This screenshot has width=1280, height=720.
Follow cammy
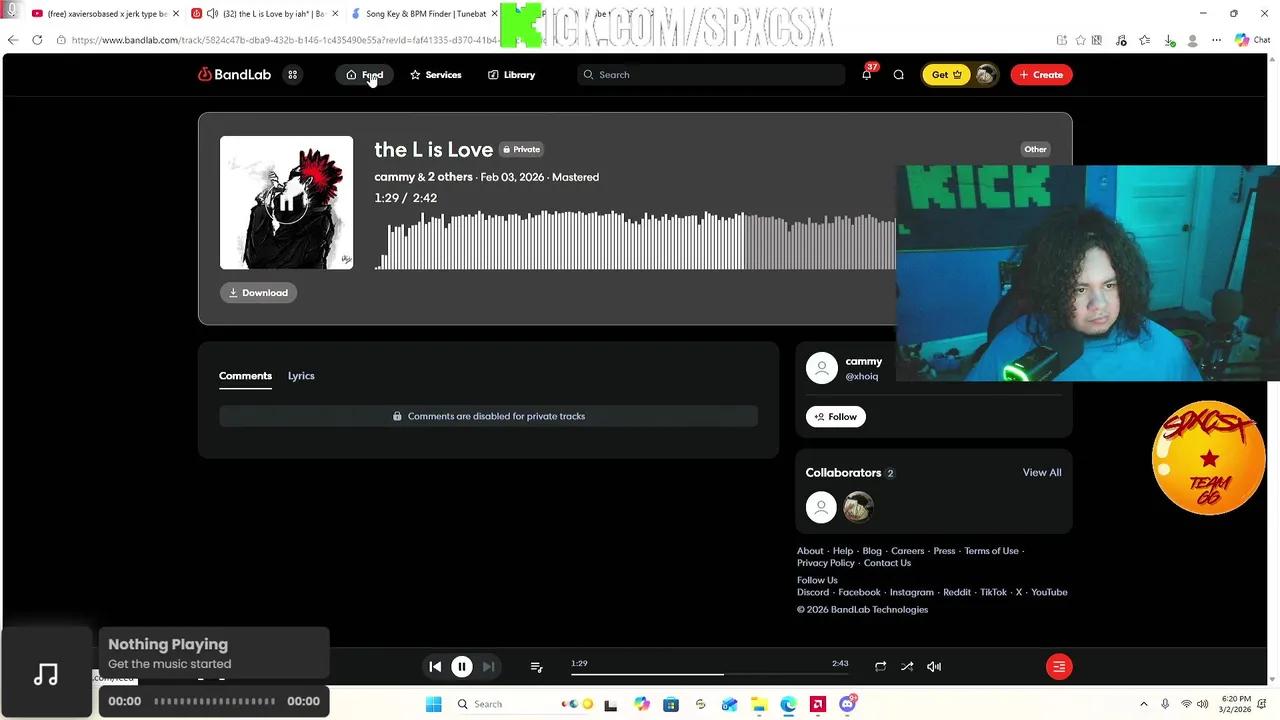coord(835,417)
